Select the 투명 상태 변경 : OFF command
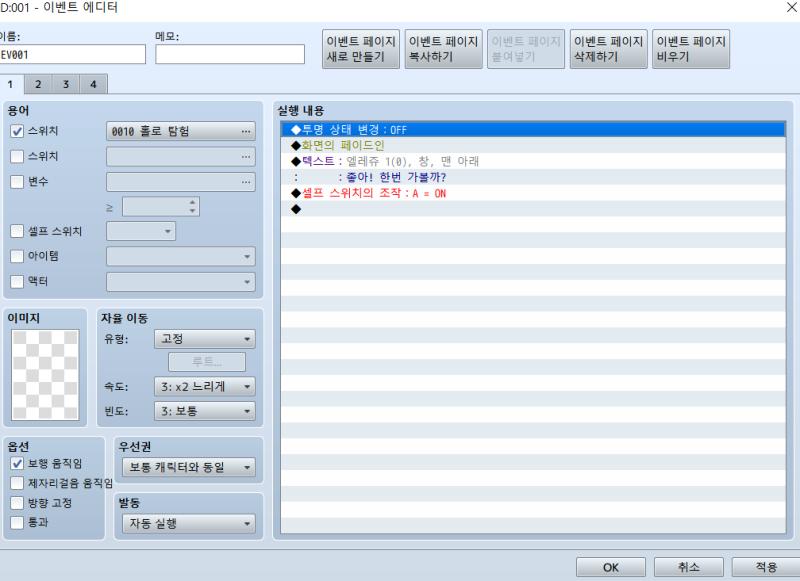This screenshot has width=800, height=581. point(533,130)
